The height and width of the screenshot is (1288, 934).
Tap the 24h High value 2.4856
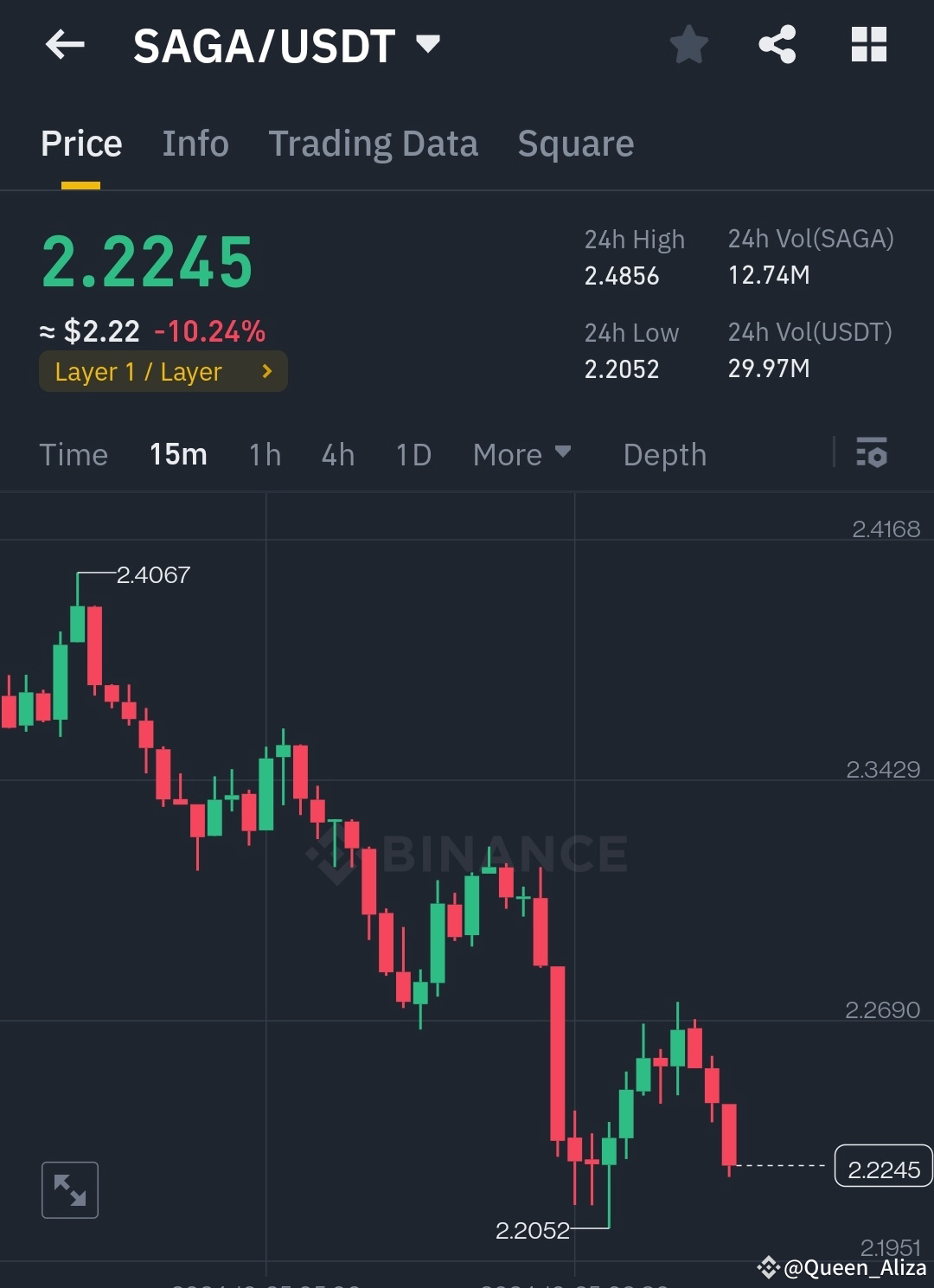(x=621, y=276)
